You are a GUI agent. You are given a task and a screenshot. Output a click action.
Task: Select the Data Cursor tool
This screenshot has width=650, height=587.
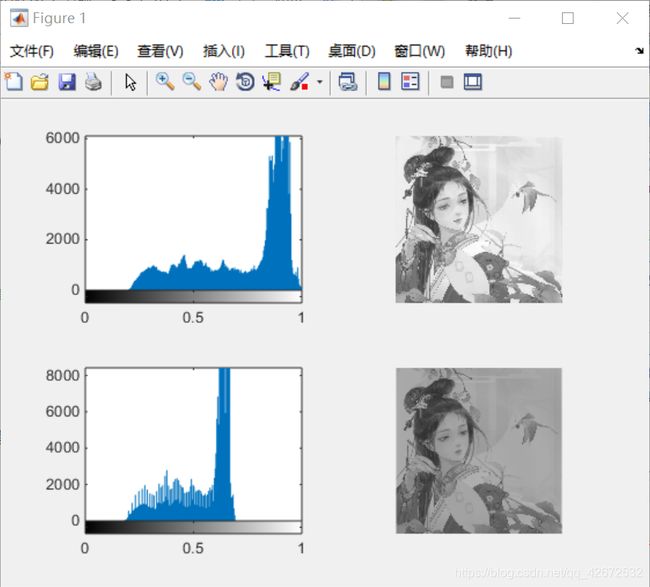pos(272,82)
